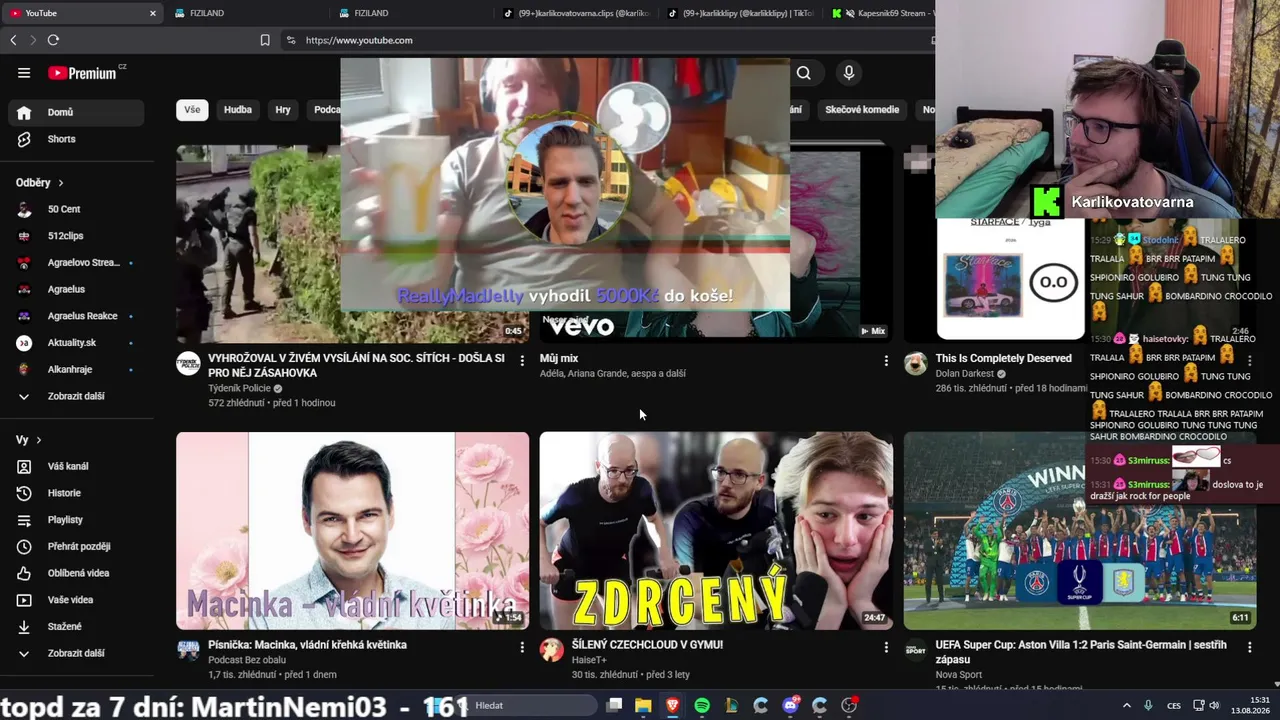This screenshot has width=1280, height=720.
Task: Click the Brave browser taskbar icon
Action: (673, 706)
